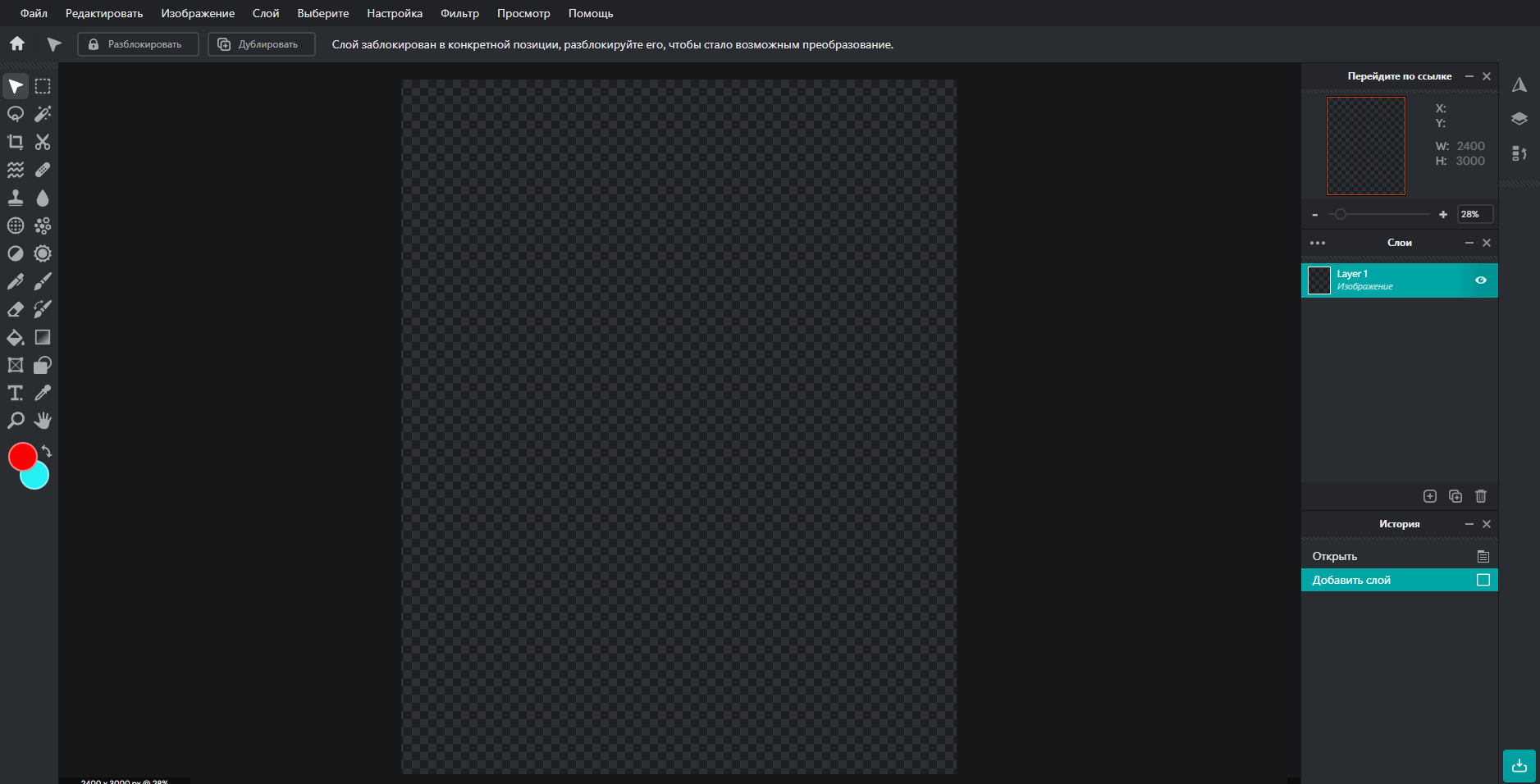
Task: Collapse the Слои panel
Action: click(x=1469, y=243)
